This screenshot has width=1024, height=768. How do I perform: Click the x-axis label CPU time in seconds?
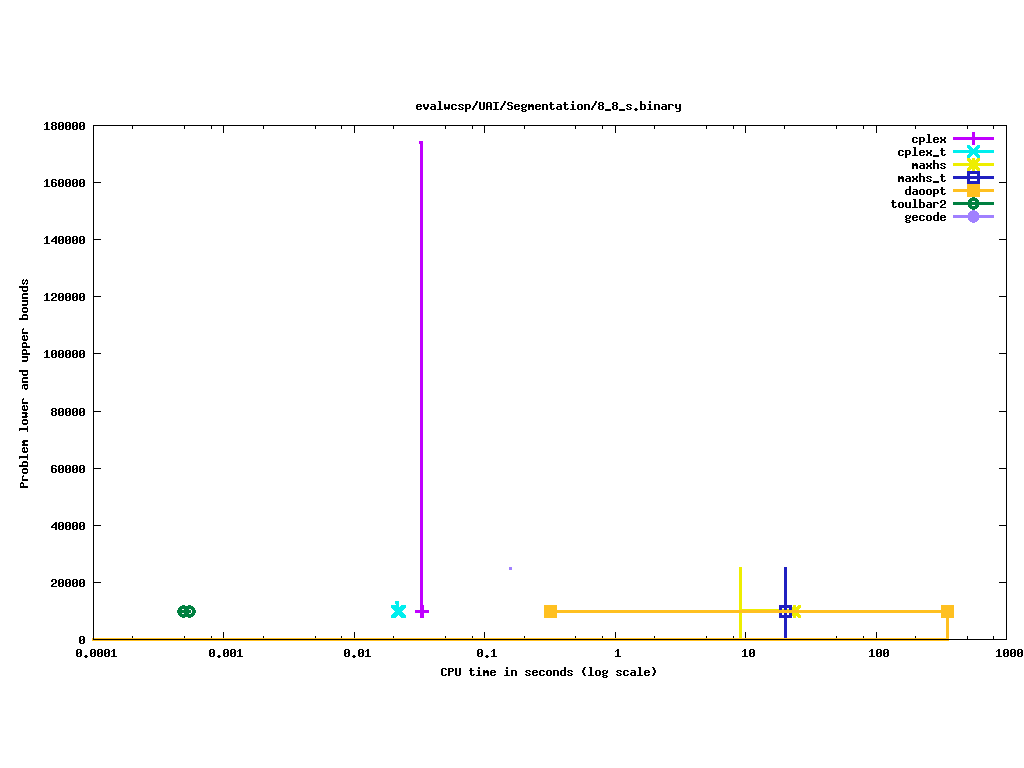[x=548, y=672]
